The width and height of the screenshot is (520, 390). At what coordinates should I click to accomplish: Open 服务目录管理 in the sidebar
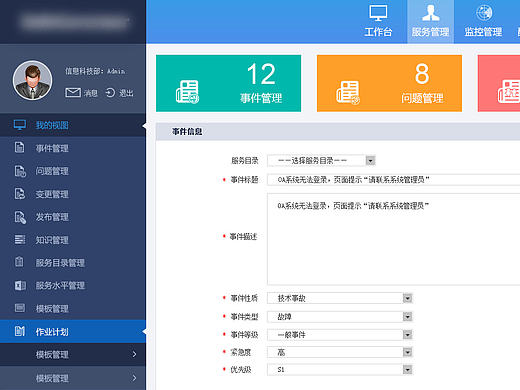click(x=73, y=263)
